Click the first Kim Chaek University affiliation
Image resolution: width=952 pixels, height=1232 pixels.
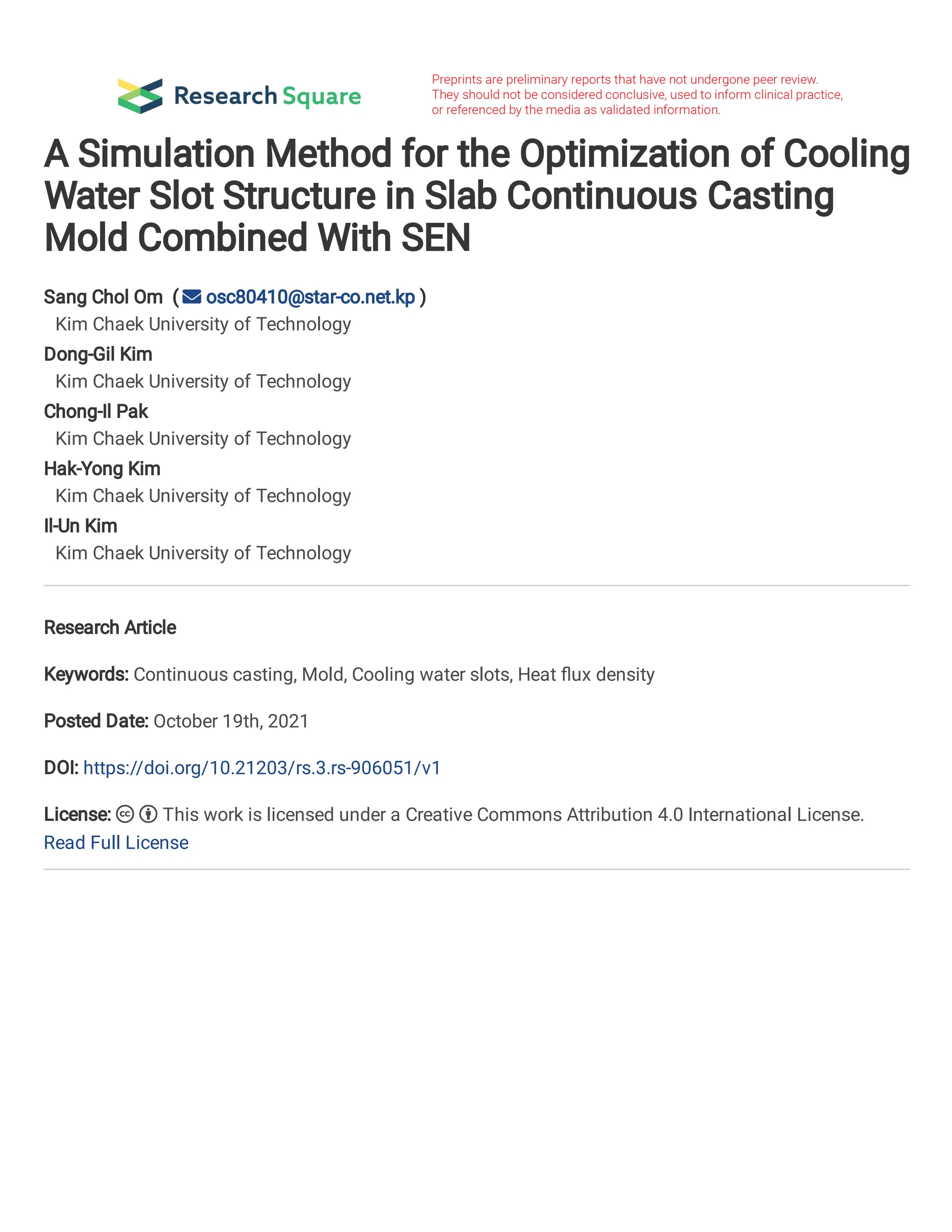pyautogui.click(x=203, y=325)
